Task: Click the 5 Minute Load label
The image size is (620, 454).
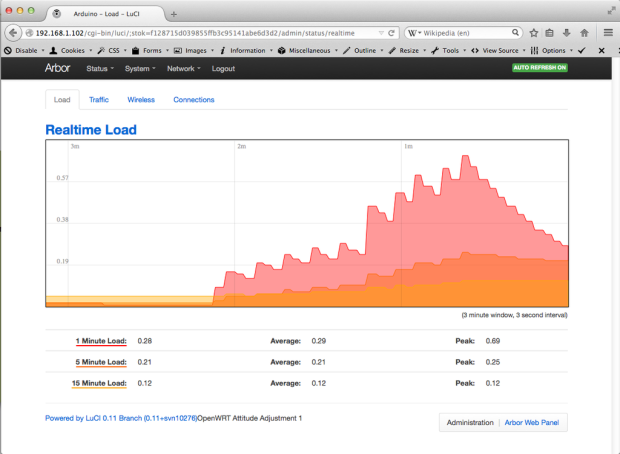Action: [x=101, y=362]
